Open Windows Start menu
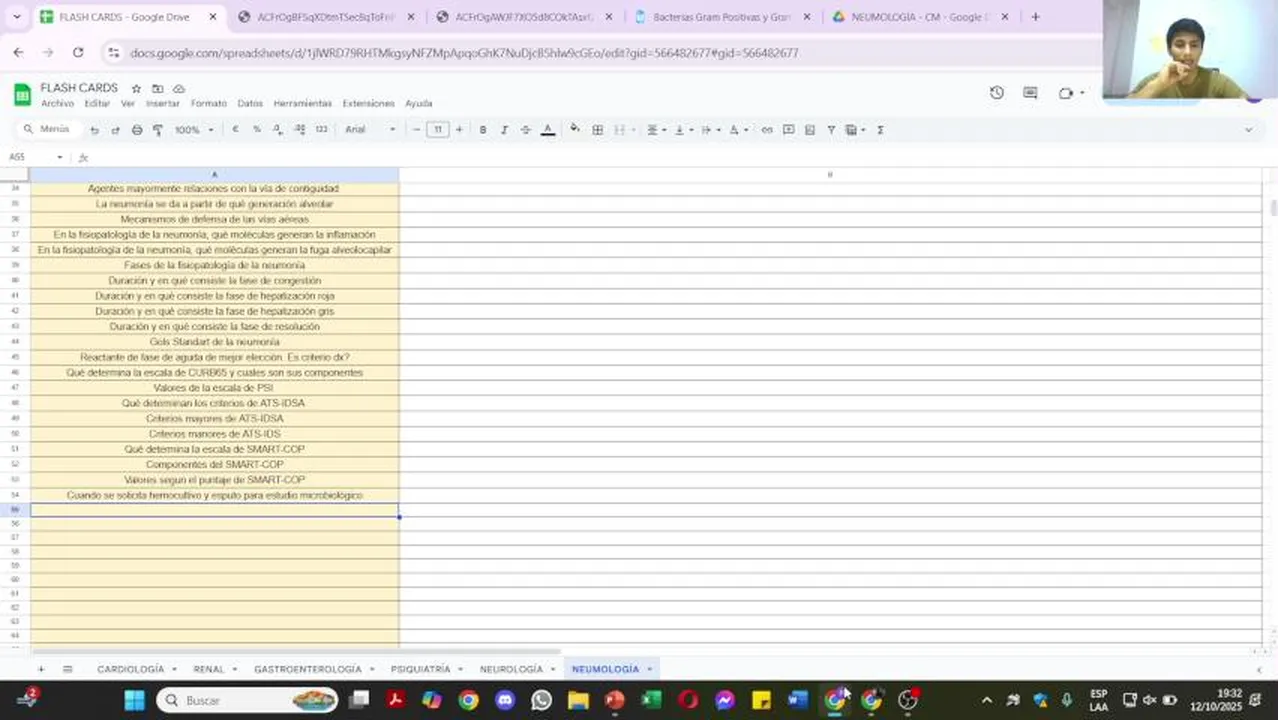This screenshot has height=720, width=1278. click(134, 700)
